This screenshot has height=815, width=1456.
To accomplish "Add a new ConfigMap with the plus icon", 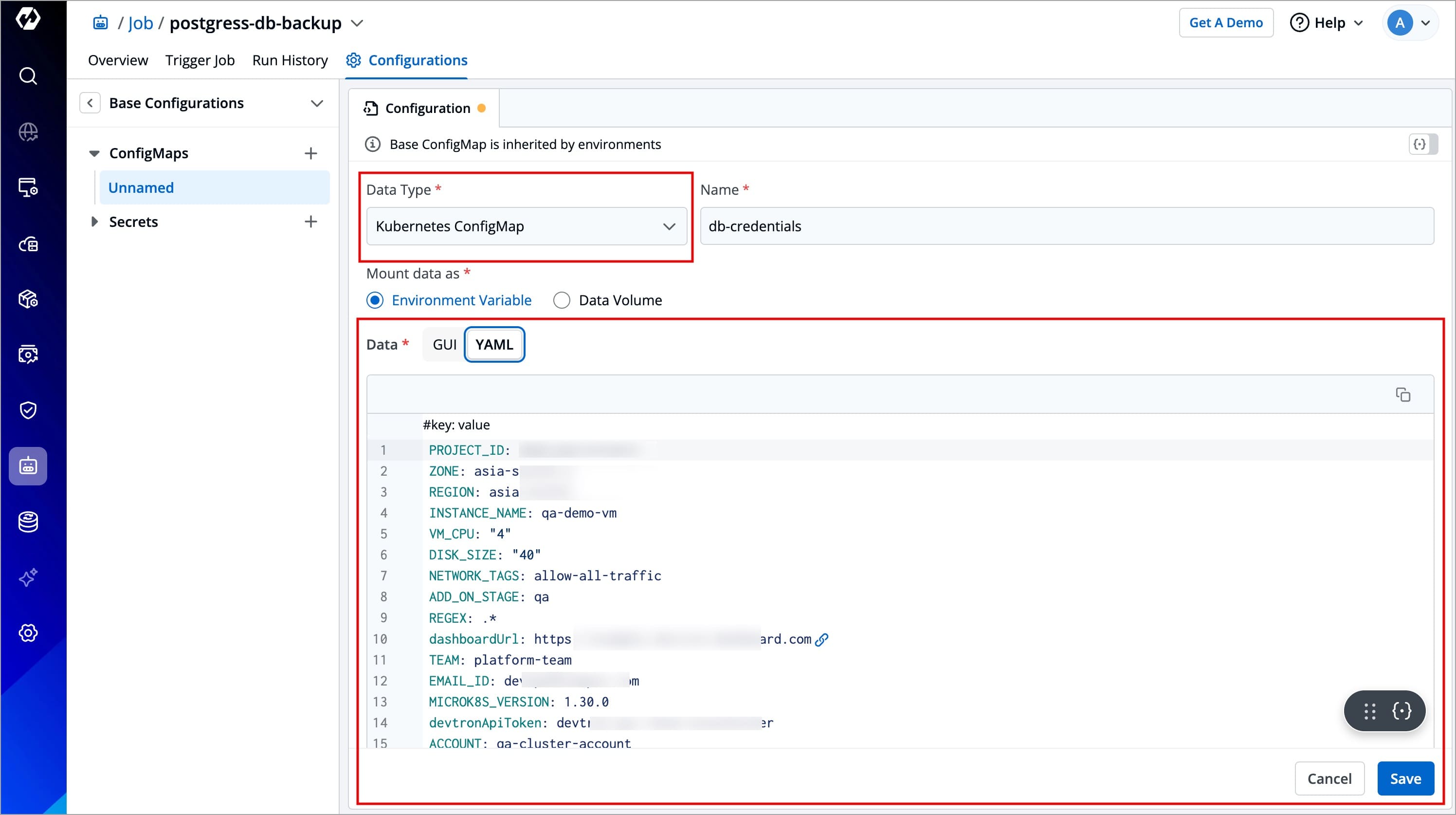I will [x=310, y=153].
